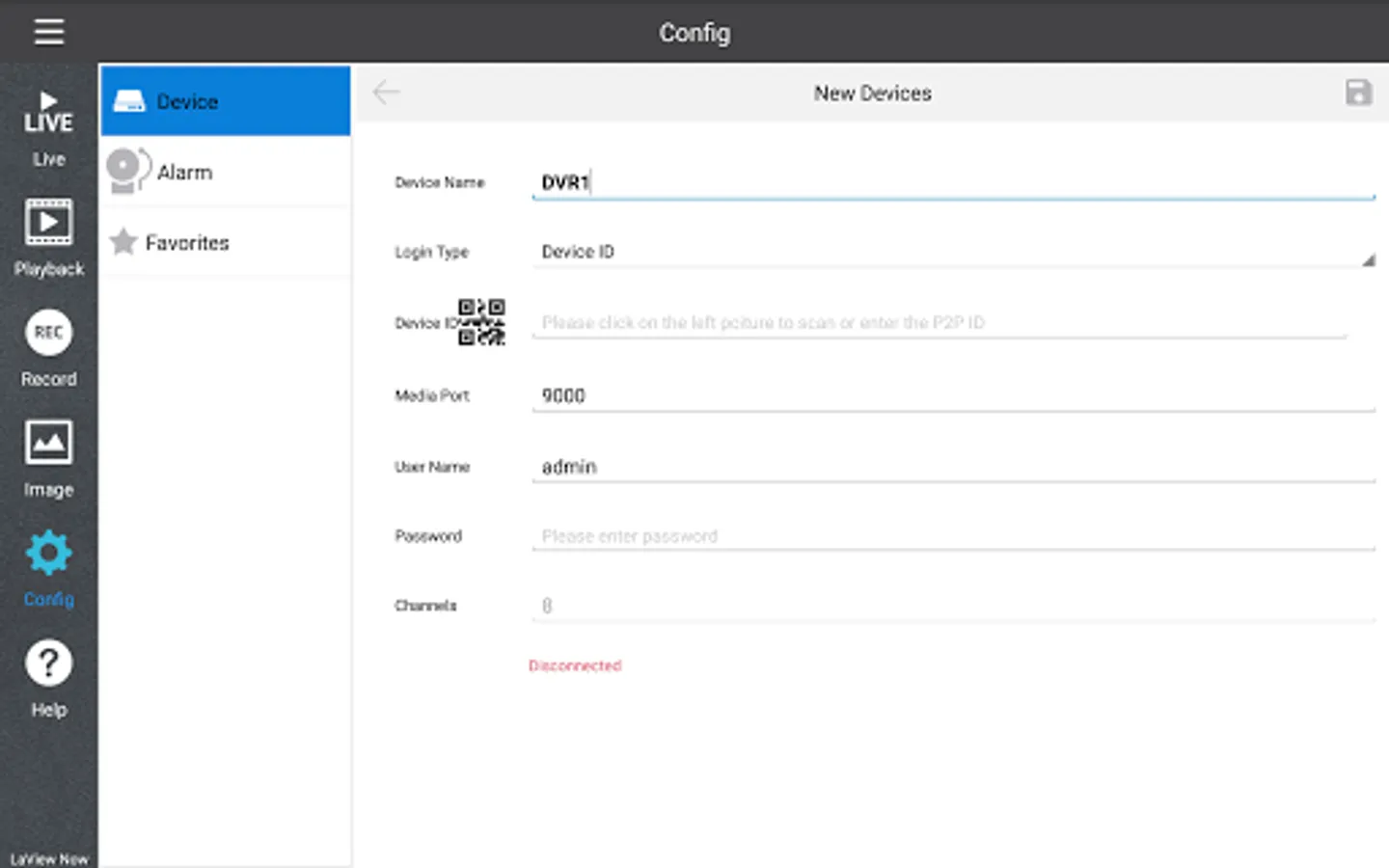This screenshot has height=868, width=1389.
Task: Click the New Devices header title
Action: click(x=873, y=94)
